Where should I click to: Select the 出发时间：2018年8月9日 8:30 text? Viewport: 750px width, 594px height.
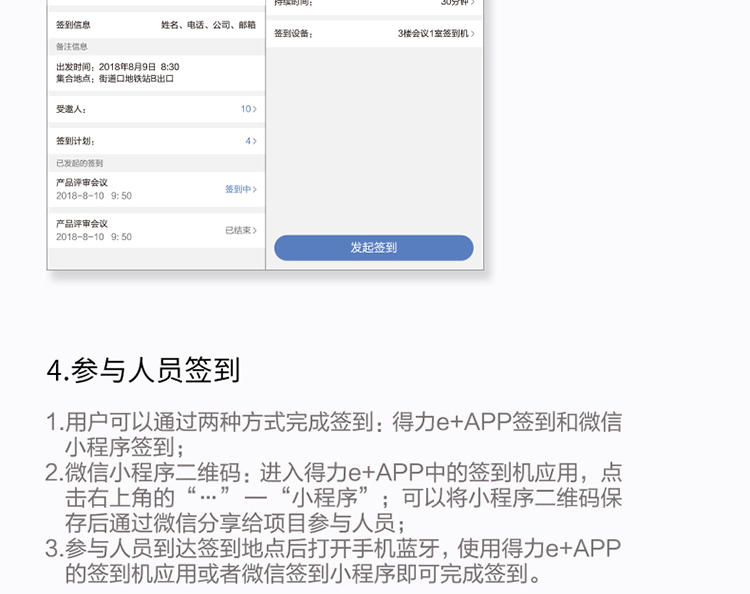118,67
